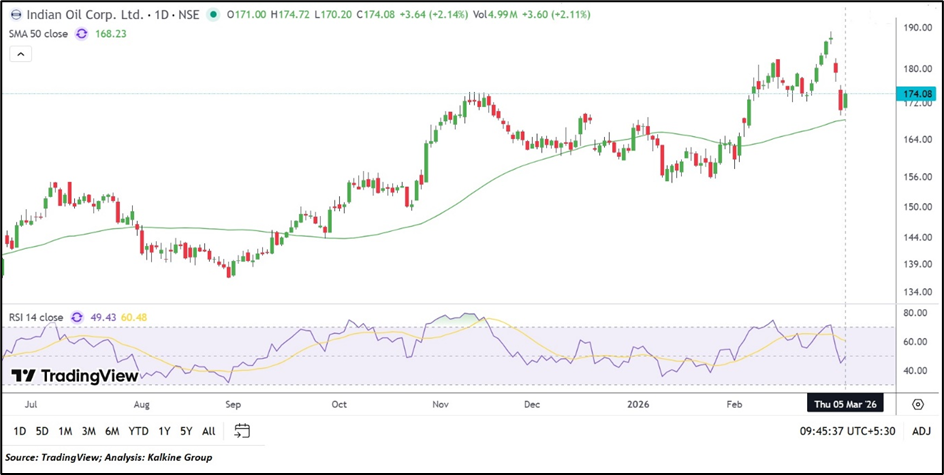Toggle ADJ adjusted data setting

click(x=921, y=431)
